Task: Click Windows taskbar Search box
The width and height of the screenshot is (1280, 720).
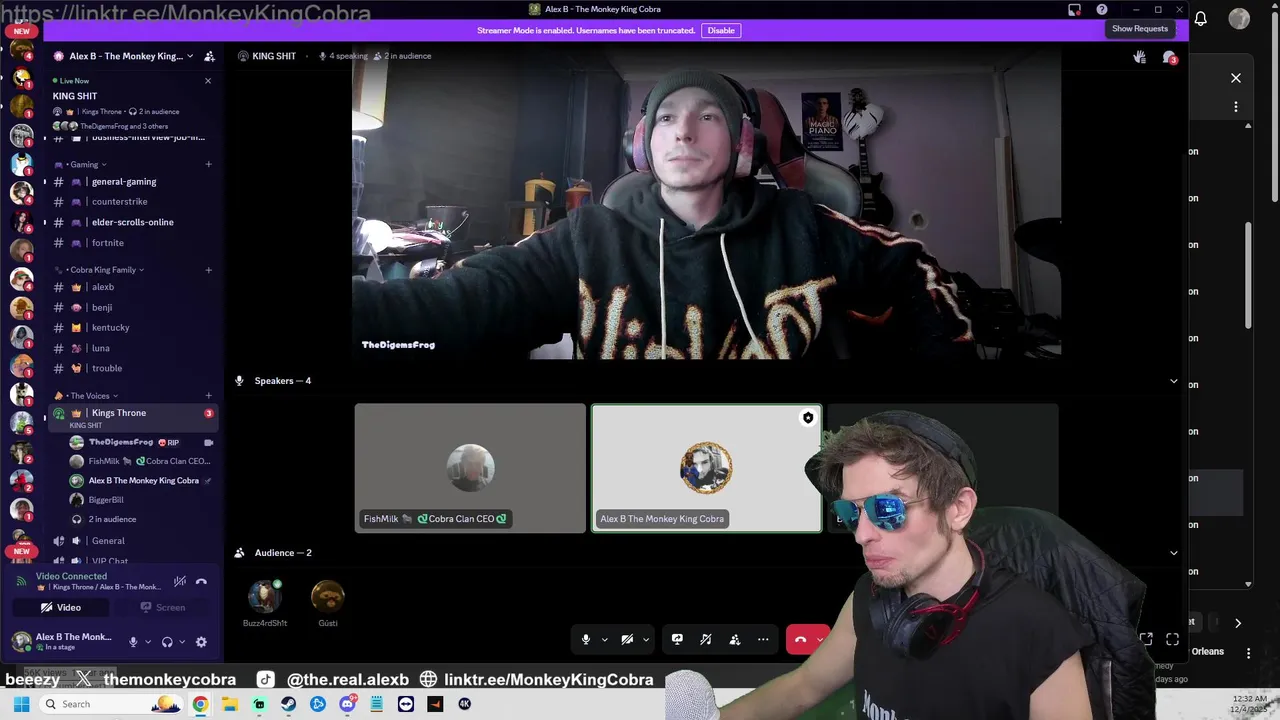Action: click(111, 704)
